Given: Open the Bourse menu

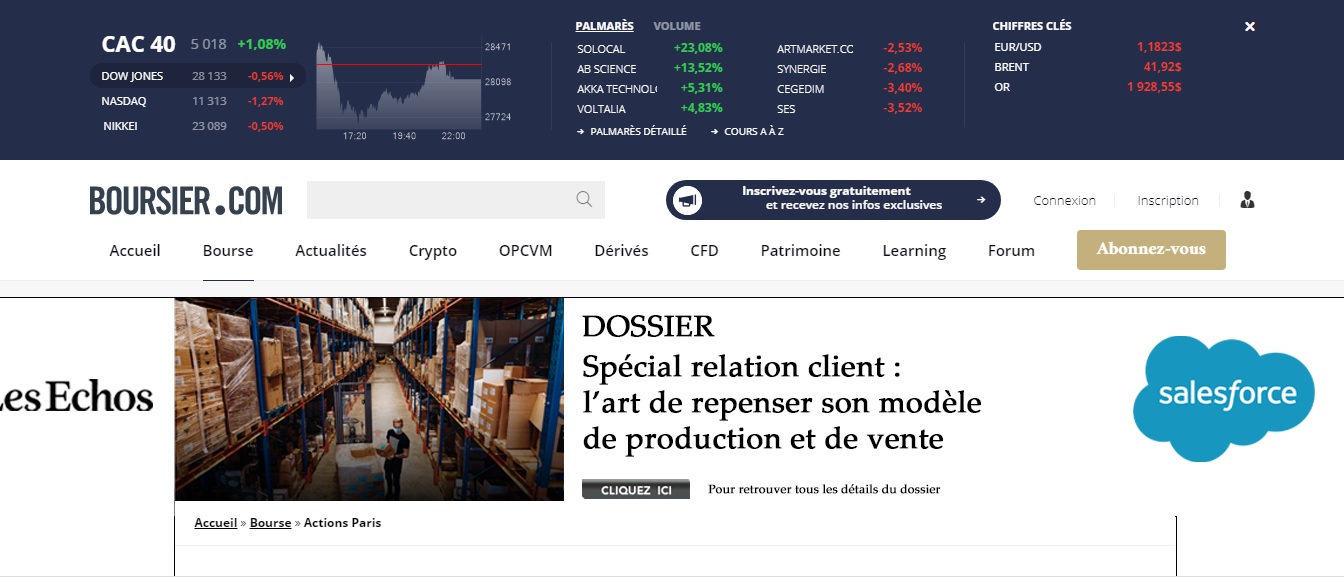Looking at the screenshot, I should (x=228, y=251).
